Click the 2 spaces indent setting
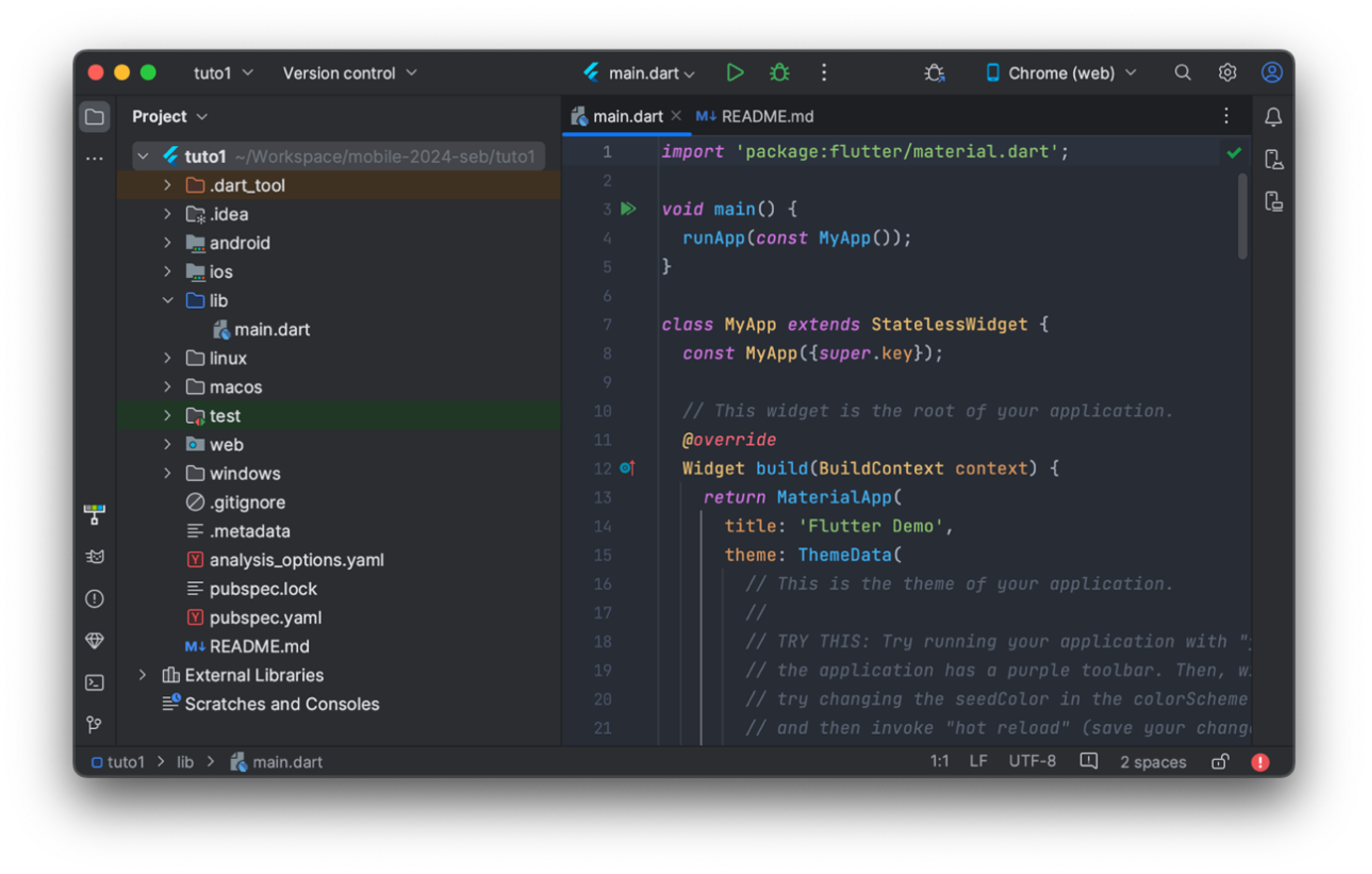This screenshot has width=1372, height=874. tap(1152, 762)
